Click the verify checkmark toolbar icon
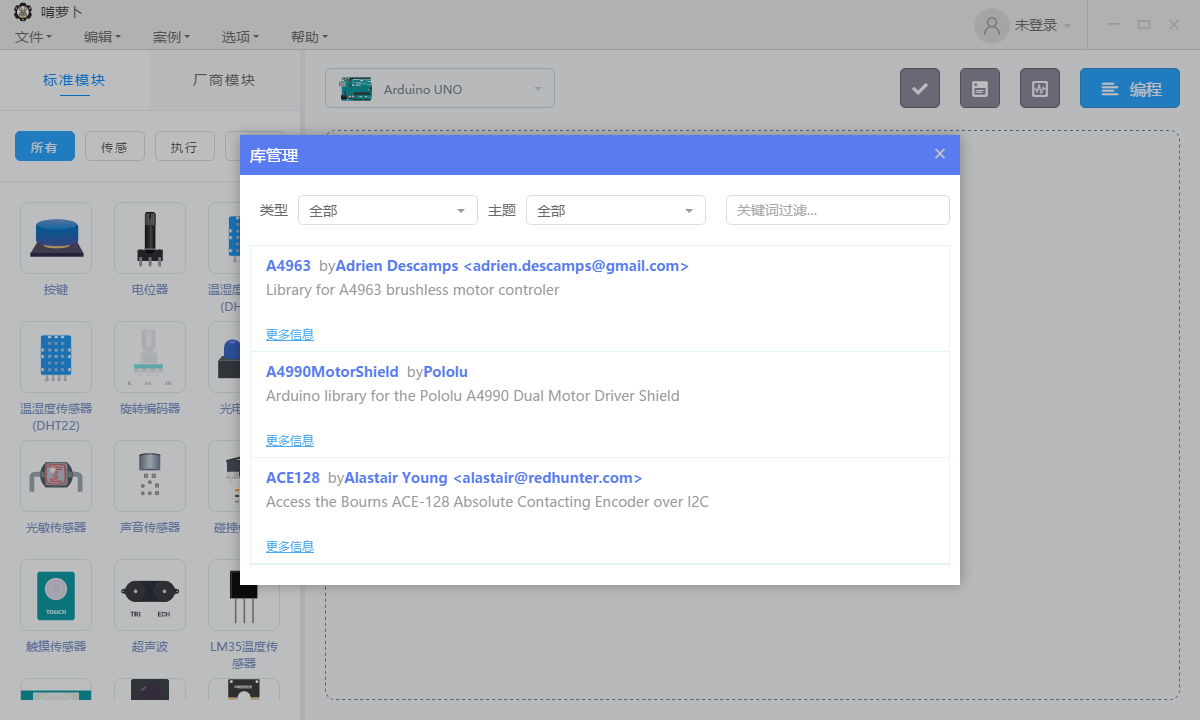Screen dimensions: 1200x720 (920, 88)
